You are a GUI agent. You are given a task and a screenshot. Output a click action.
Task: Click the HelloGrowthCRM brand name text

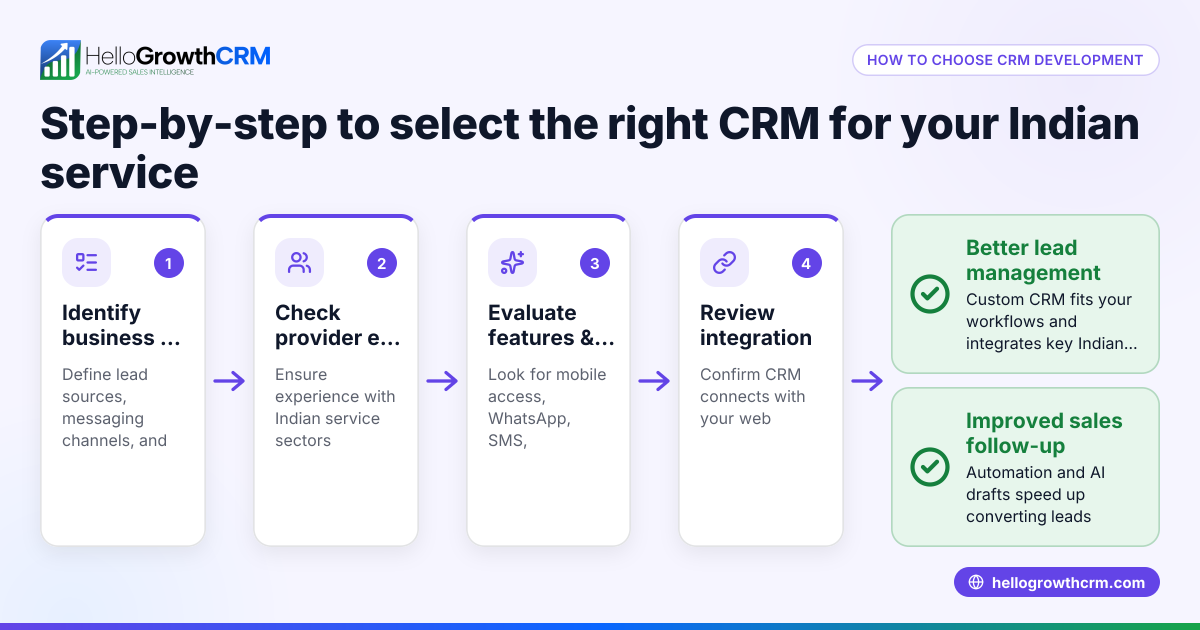point(178,55)
